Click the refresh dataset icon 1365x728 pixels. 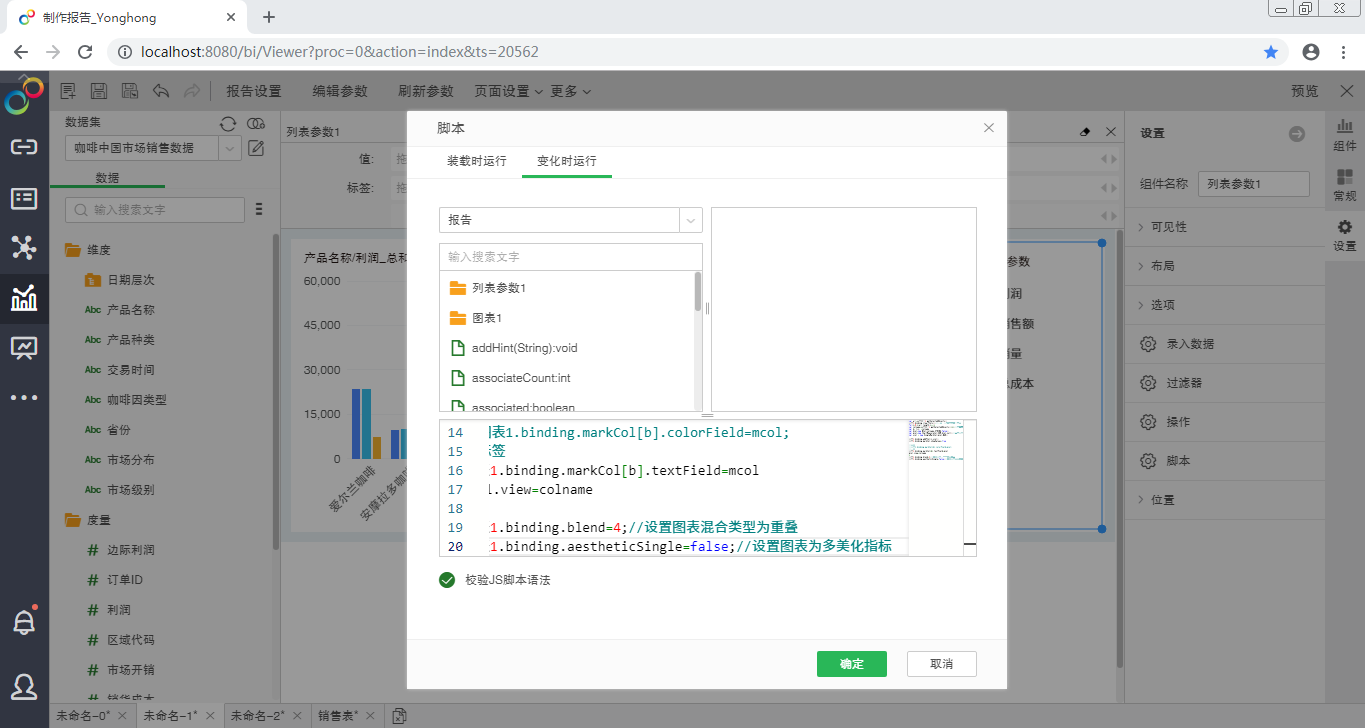228,123
